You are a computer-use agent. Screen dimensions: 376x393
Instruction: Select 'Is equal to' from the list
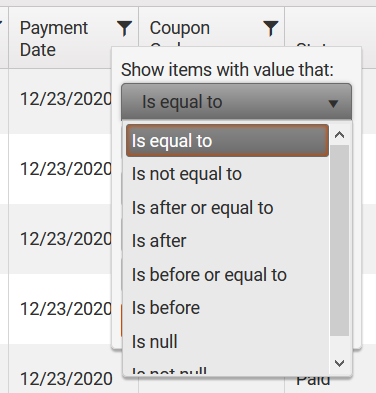click(227, 141)
